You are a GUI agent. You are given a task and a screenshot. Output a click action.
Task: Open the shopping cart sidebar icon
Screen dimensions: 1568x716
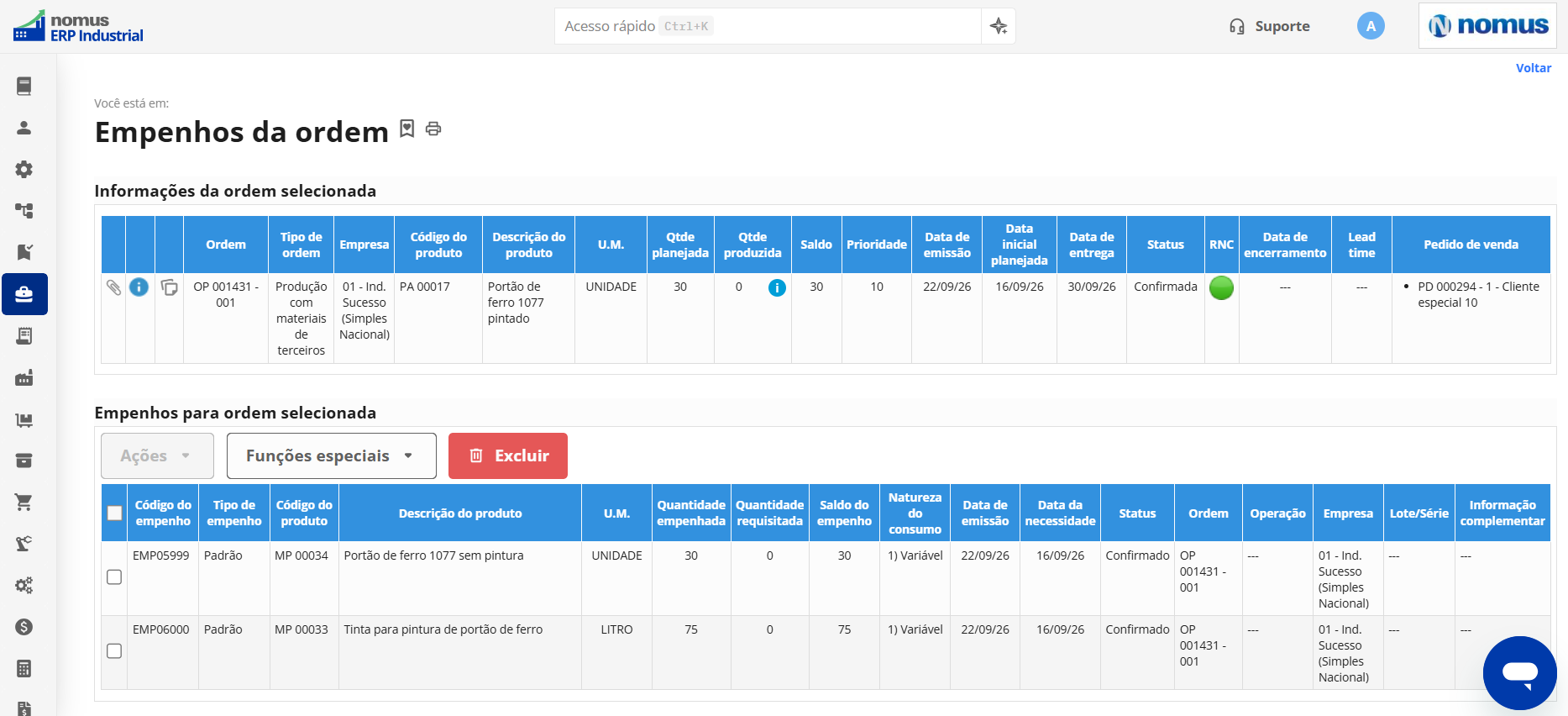tap(24, 503)
